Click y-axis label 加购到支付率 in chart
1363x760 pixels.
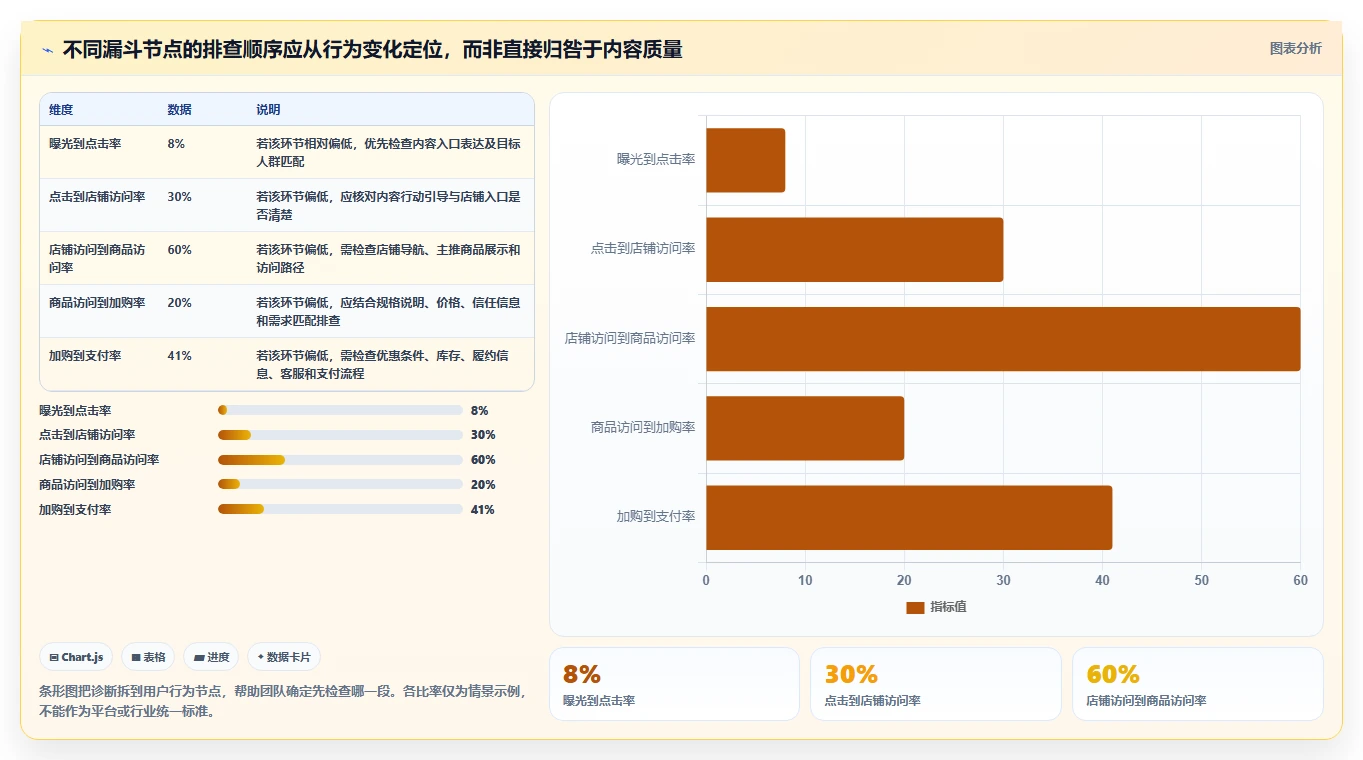click(x=656, y=517)
